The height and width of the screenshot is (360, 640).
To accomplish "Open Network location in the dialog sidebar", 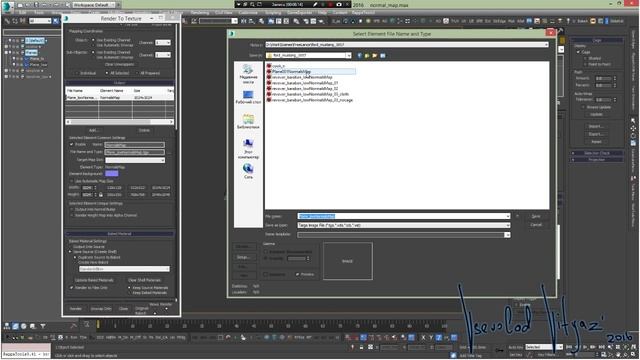I will [248, 171].
